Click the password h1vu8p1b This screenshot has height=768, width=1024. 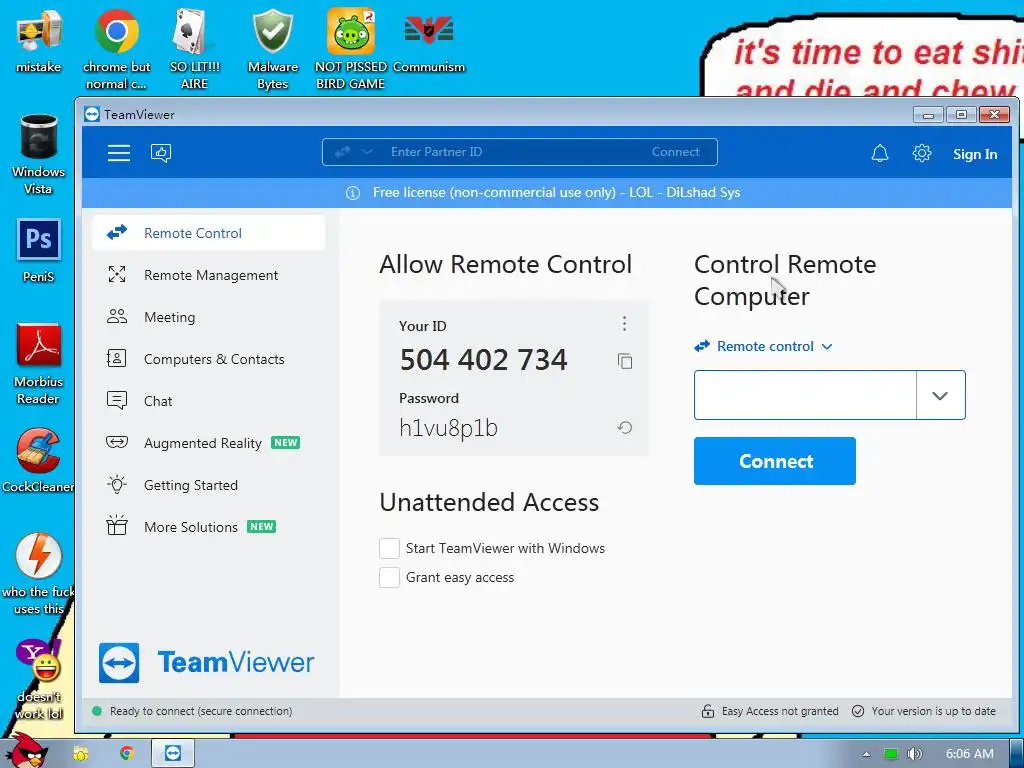pos(449,428)
